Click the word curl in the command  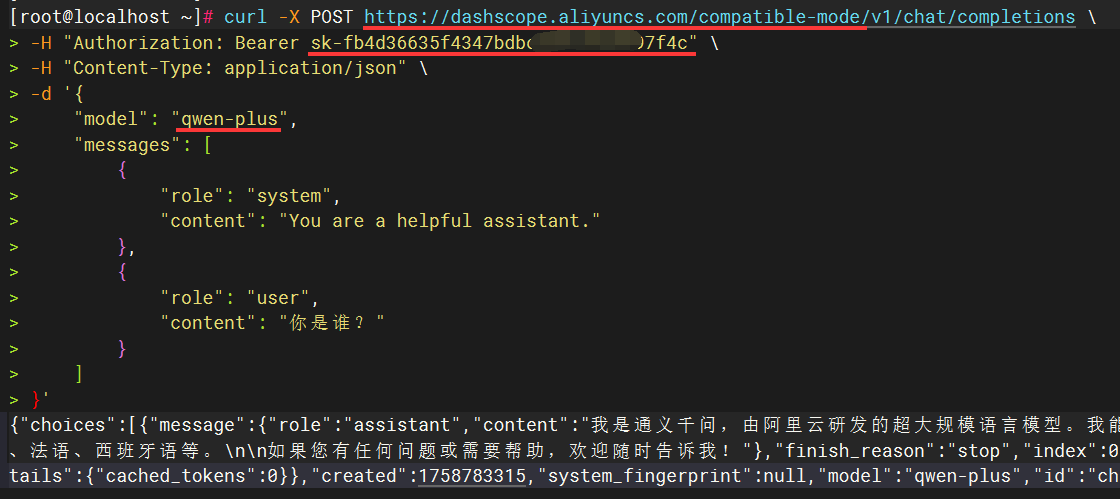tap(245, 18)
